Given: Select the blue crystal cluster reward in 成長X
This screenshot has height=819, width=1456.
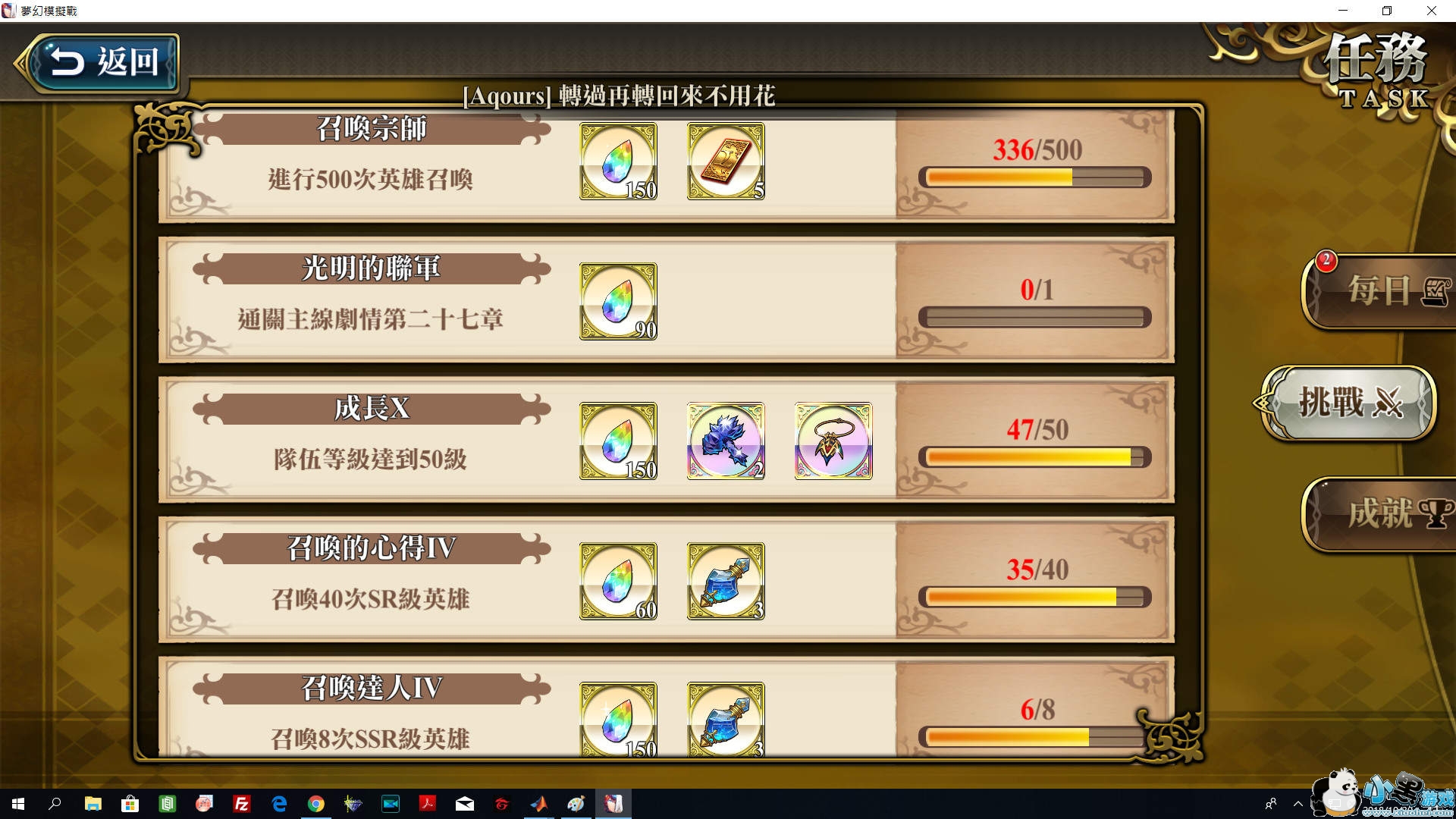Looking at the screenshot, I should click(x=726, y=441).
